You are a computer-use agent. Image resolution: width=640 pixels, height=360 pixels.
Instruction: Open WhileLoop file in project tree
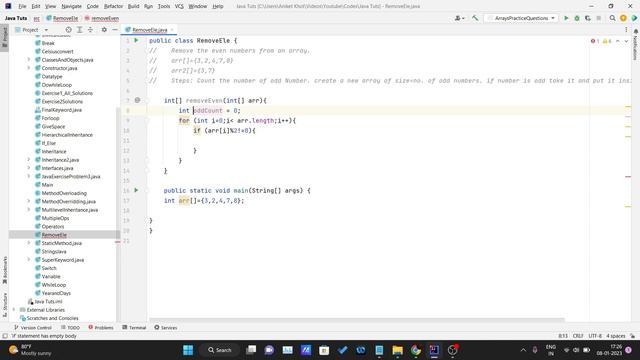pyautogui.click(x=53, y=284)
